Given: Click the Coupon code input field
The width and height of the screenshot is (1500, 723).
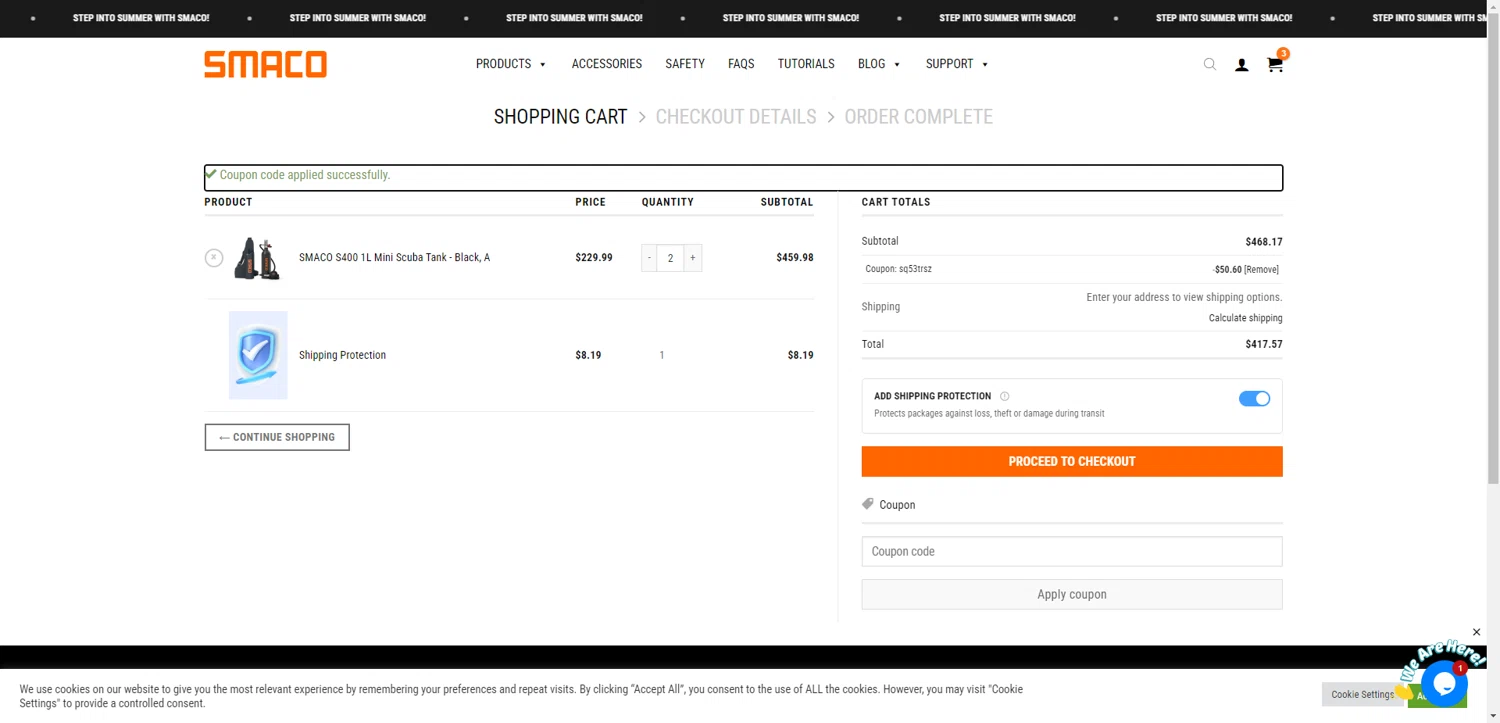Looking at the screenshot, I should click(1072, 551).
